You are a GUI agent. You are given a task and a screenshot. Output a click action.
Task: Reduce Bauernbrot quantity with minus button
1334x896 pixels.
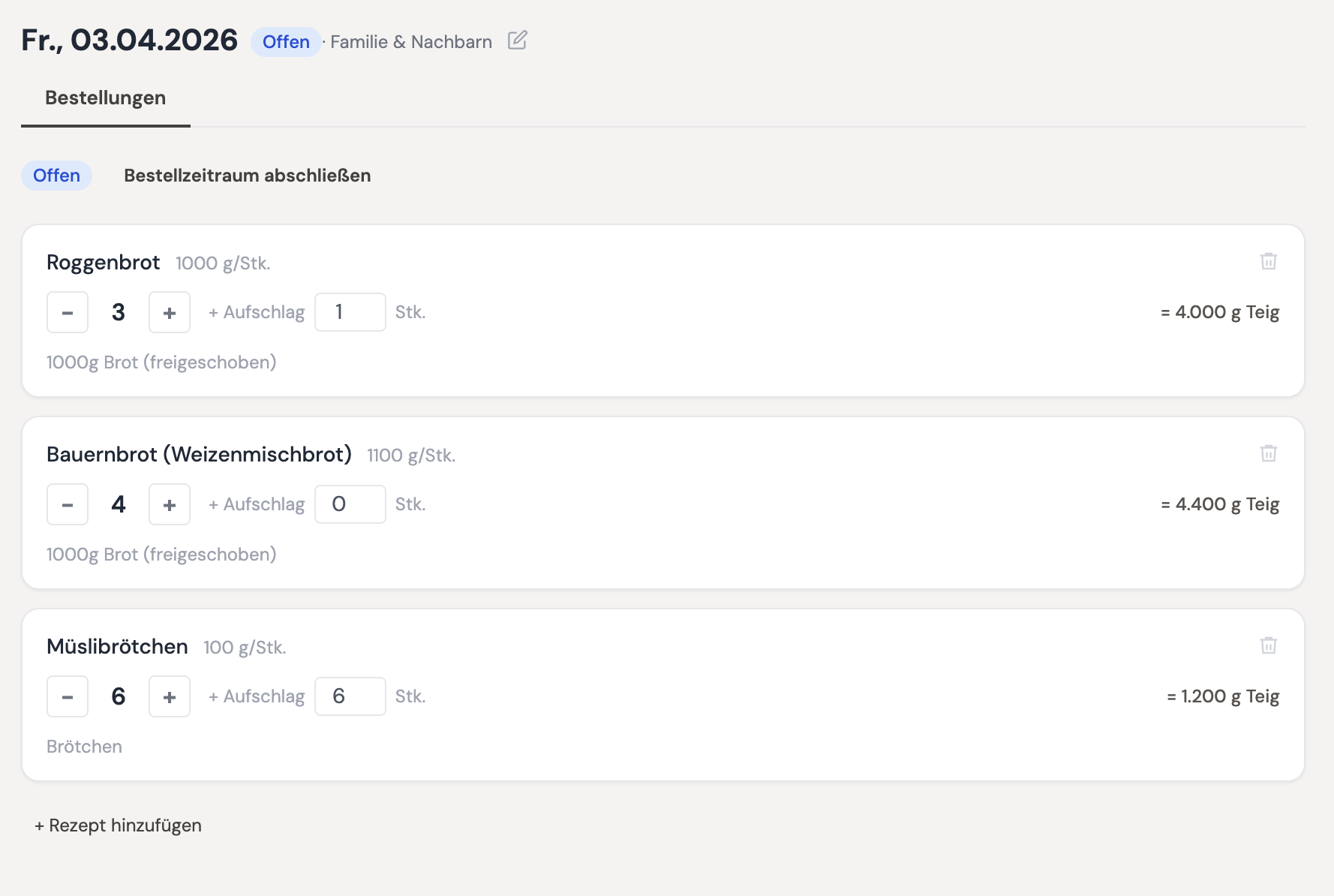pos(68,504)
